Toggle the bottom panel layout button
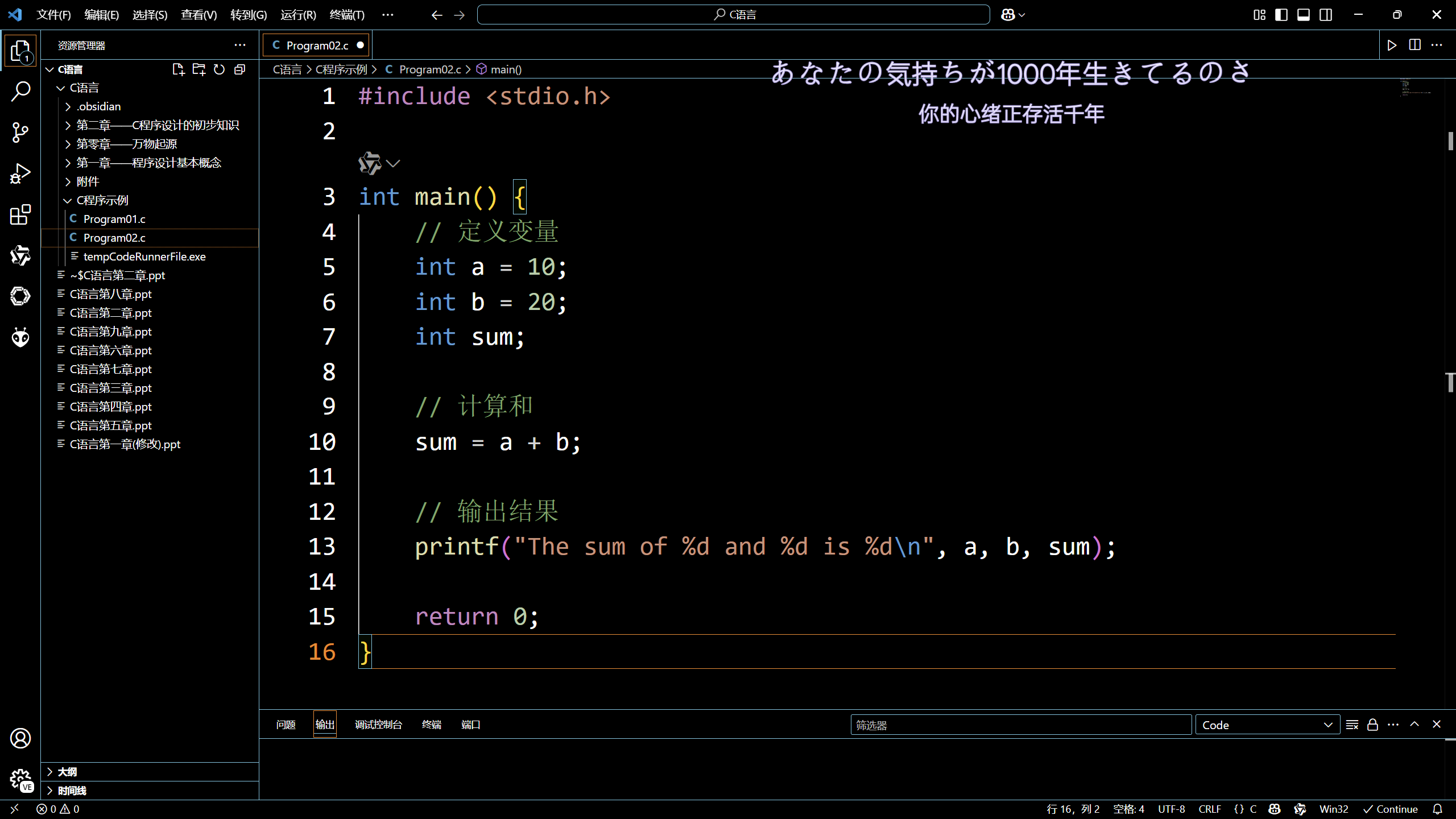Viewport: 1456px width, 819px height. click(x=1303, y=15)
